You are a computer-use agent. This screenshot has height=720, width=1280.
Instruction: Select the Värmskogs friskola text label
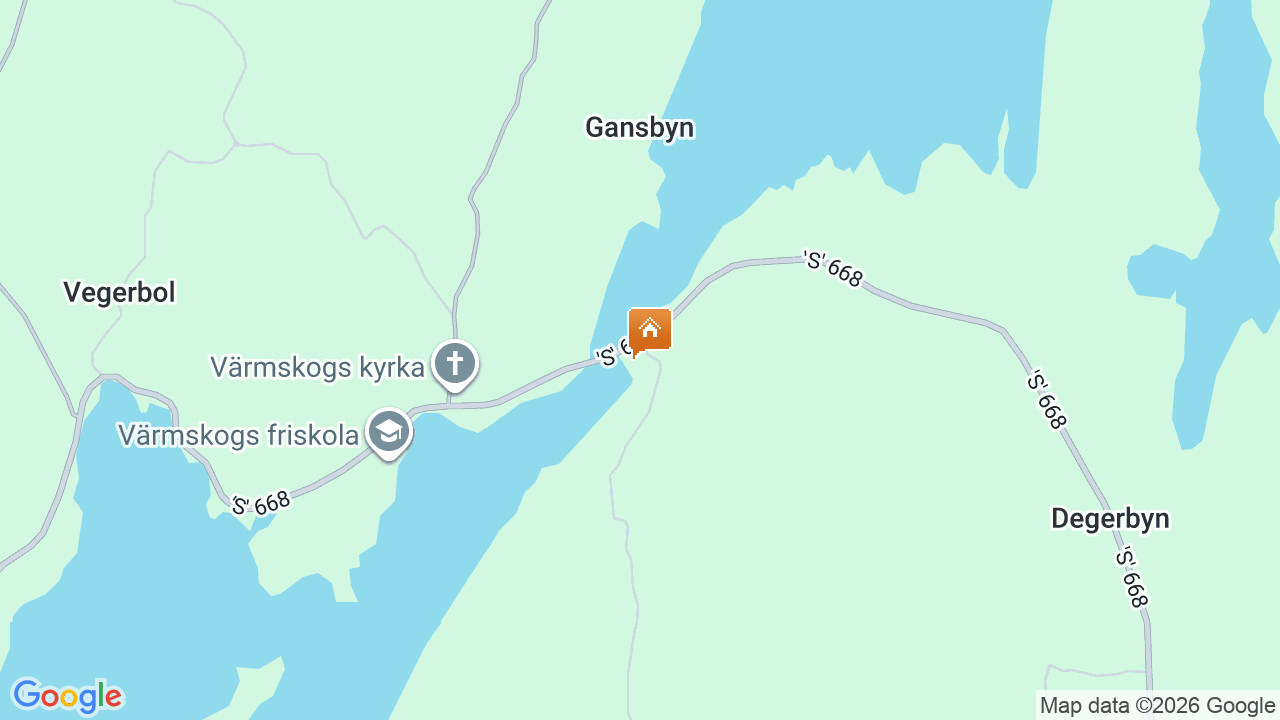pos(238,435)
